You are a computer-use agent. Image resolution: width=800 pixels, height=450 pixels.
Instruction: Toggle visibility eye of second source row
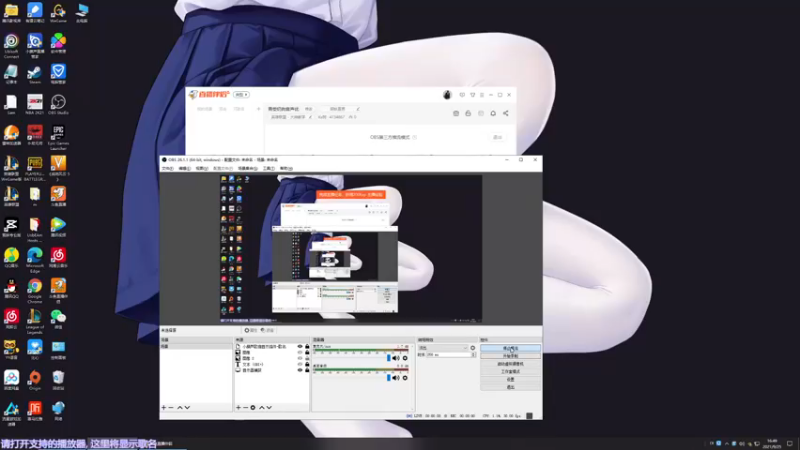pyautogui.click(x=300, y=353)
